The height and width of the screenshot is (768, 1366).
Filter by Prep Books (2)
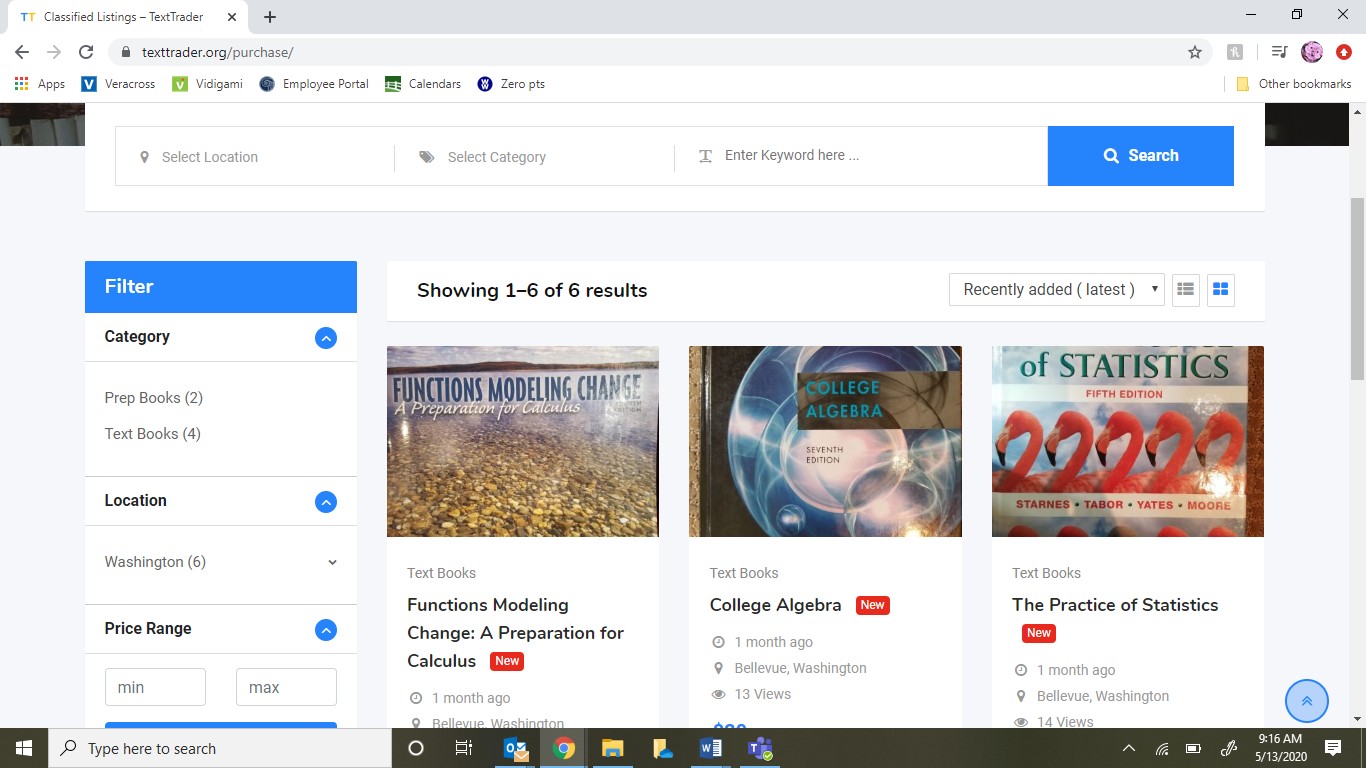click(x=153, y=398)
